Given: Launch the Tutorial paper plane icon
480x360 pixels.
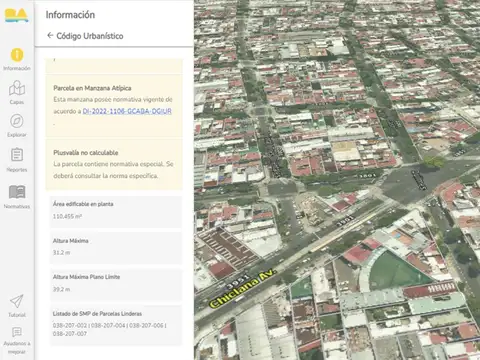Looking at the screenshot, I should point(17,301).
